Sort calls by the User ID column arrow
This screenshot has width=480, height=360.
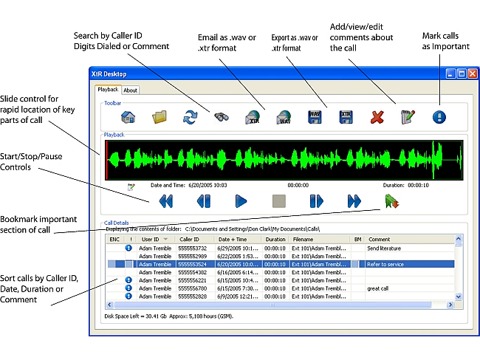pos(165,239)
